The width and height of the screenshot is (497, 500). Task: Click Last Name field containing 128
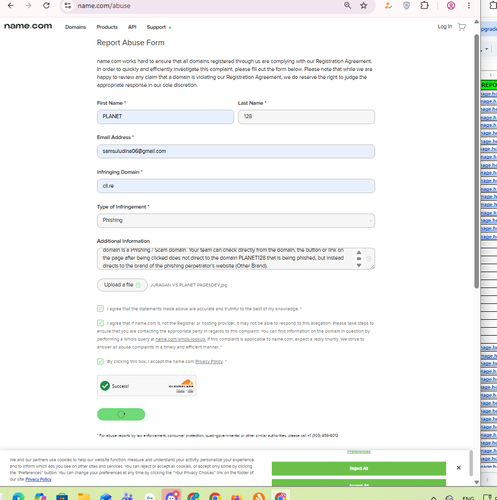click(306, 117)
